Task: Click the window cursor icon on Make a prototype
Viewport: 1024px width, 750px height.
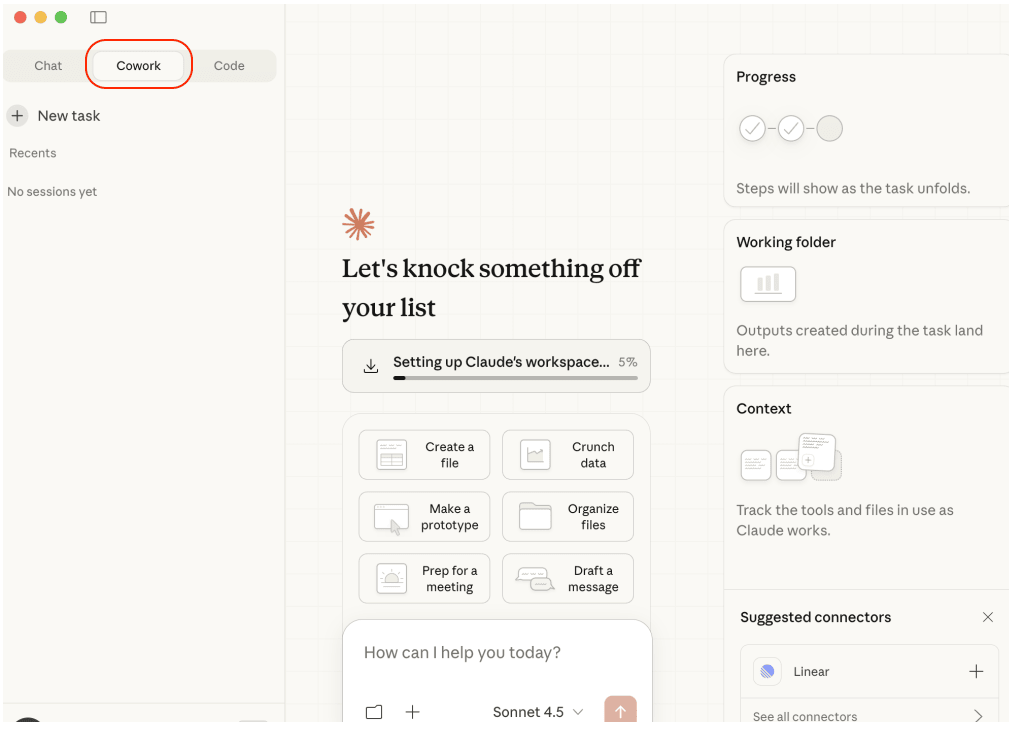Action: tap(392, 518)
